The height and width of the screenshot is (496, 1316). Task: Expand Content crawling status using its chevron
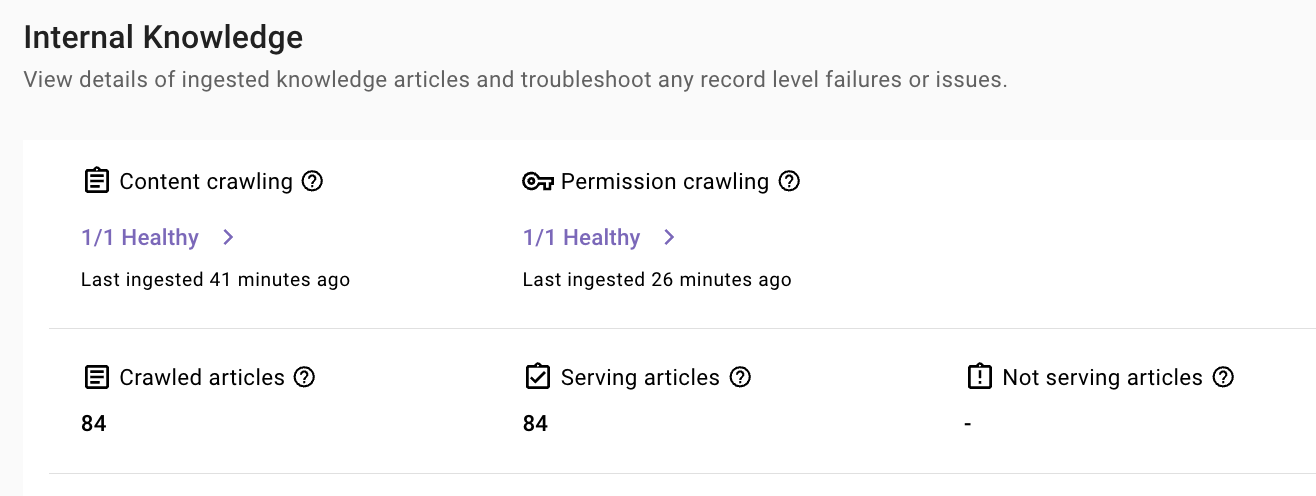pyautogui.click(x=228, y=237)
